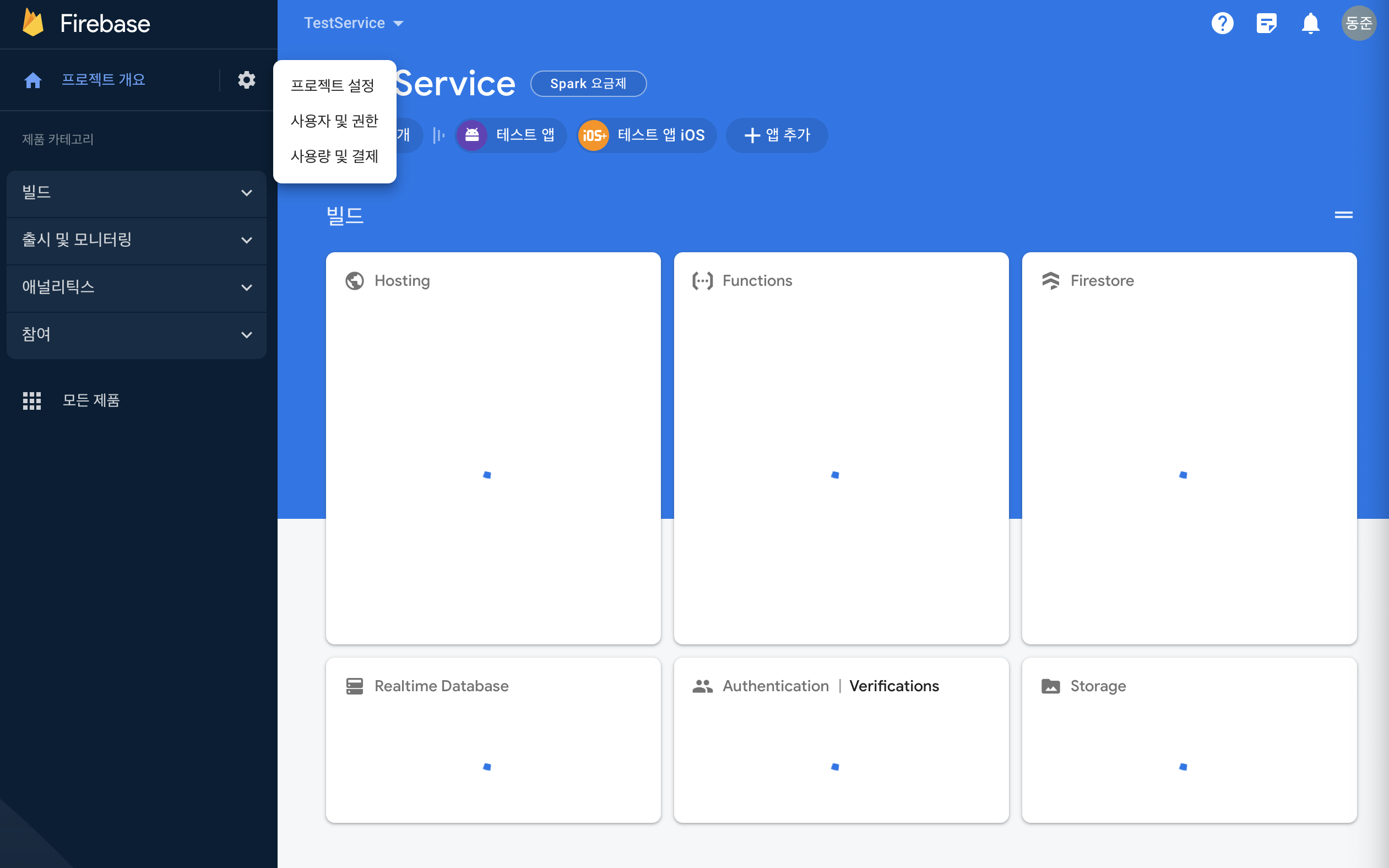
Task: Collapse the 빌드 section handle icon
Action: pyautogui.click(x=1343, y=215)
